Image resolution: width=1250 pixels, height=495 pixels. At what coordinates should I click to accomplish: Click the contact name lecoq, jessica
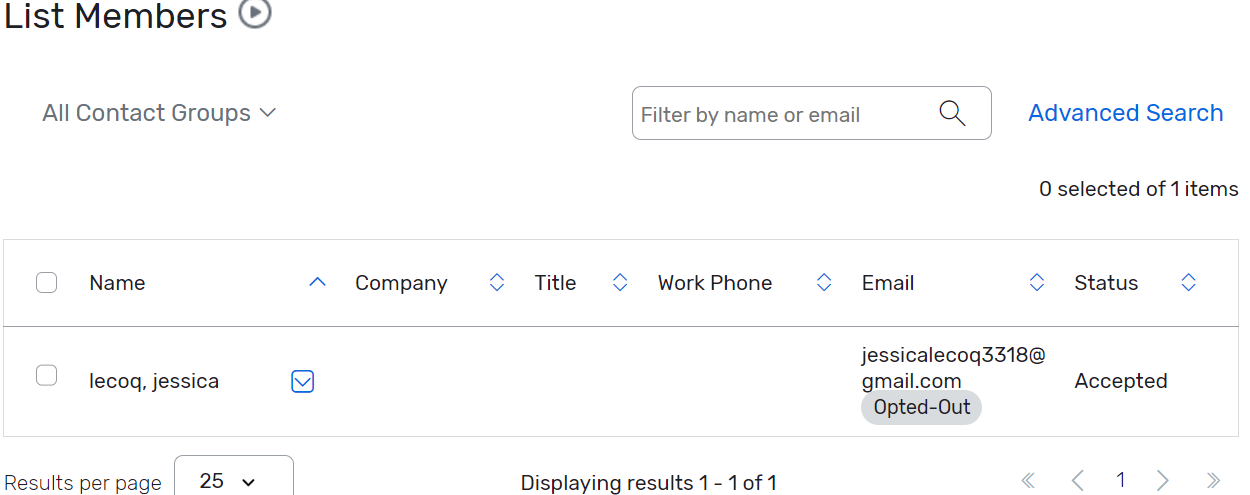(154, 381)
